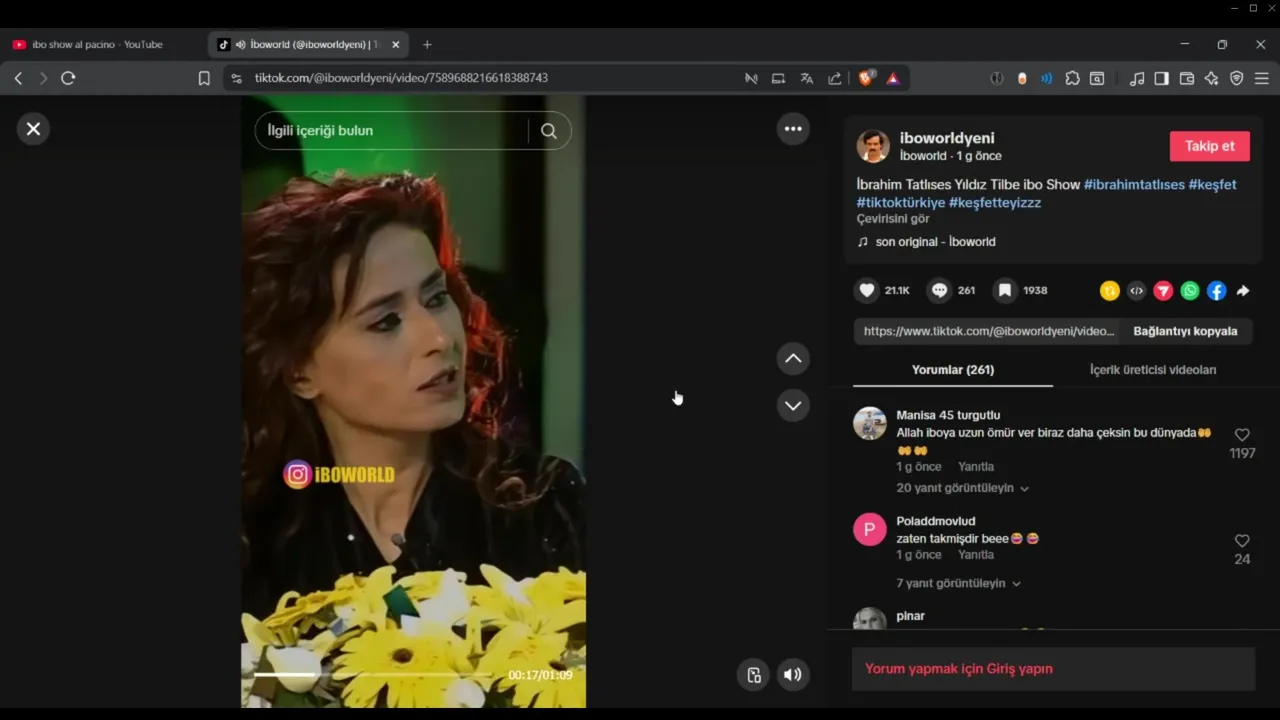Open Brave VPN shield icon
Image resolution: width=1280 pixels, height=720 pixels.
tap(1237, 78)
